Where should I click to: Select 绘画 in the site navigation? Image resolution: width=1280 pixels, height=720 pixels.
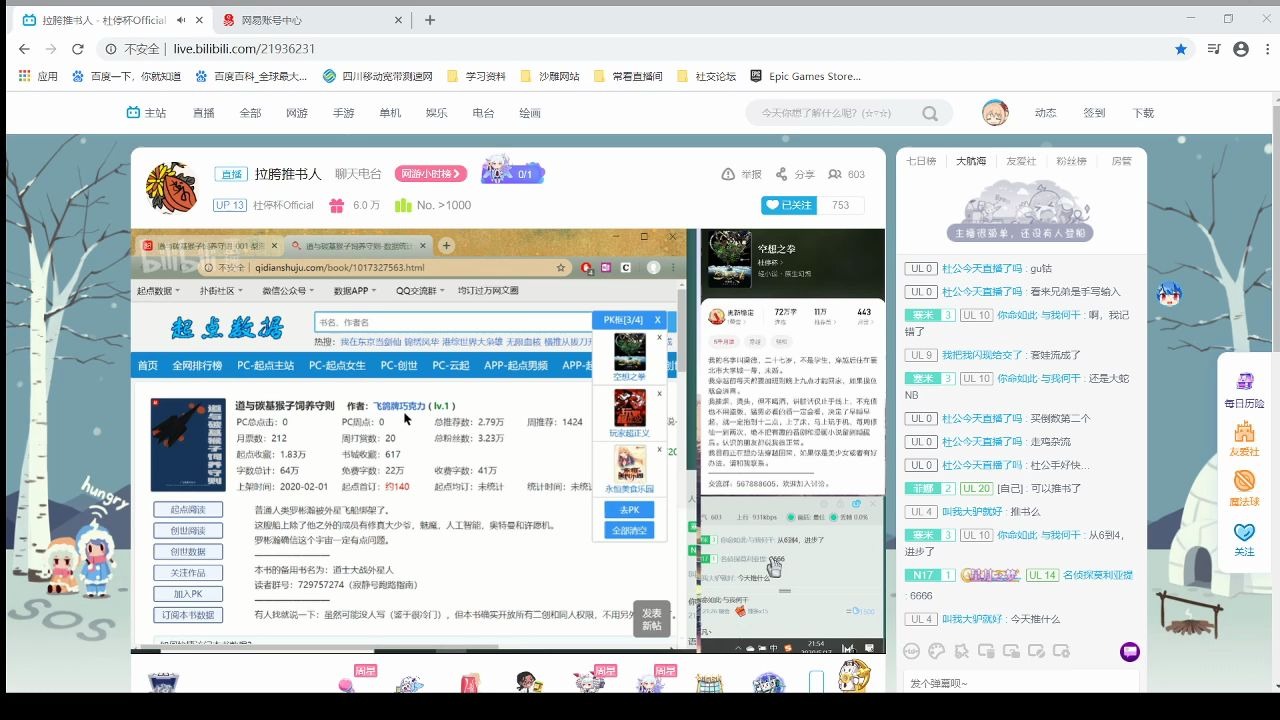(530, 113)
